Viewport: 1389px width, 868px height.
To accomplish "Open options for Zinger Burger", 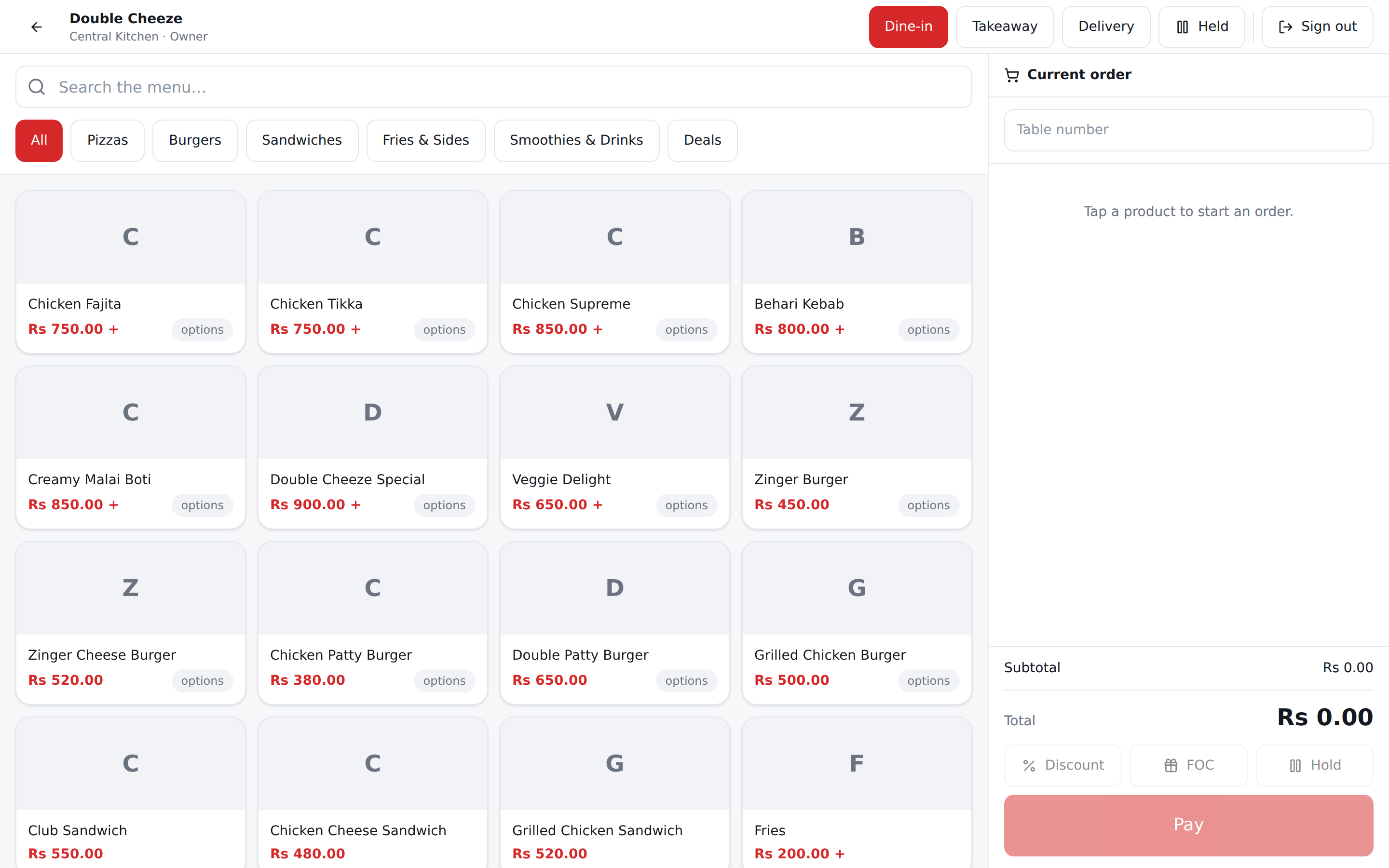I will (929, 505).
